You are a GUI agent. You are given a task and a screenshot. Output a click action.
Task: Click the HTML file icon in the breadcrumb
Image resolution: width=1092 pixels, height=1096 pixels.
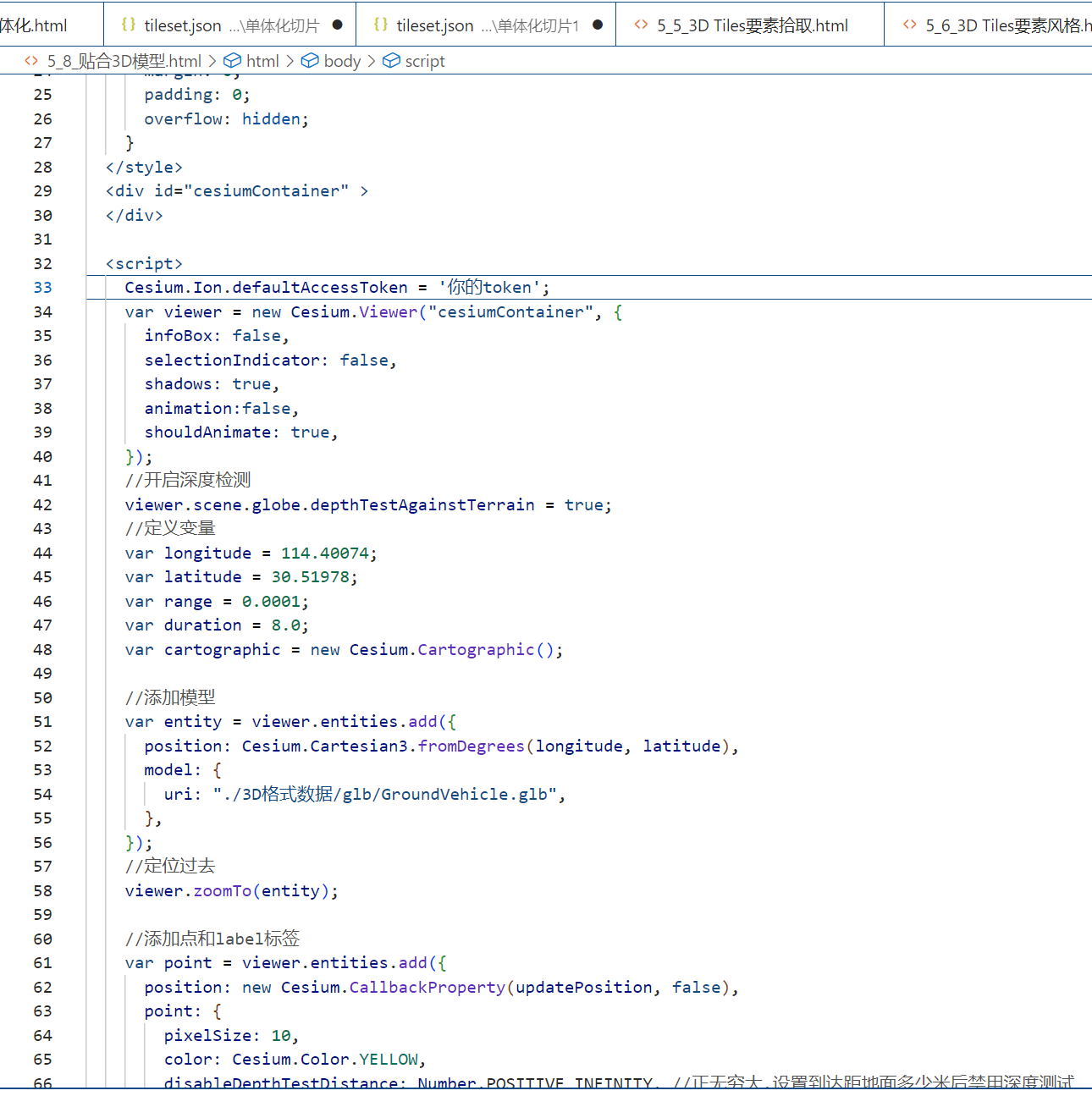coord(31,61)
